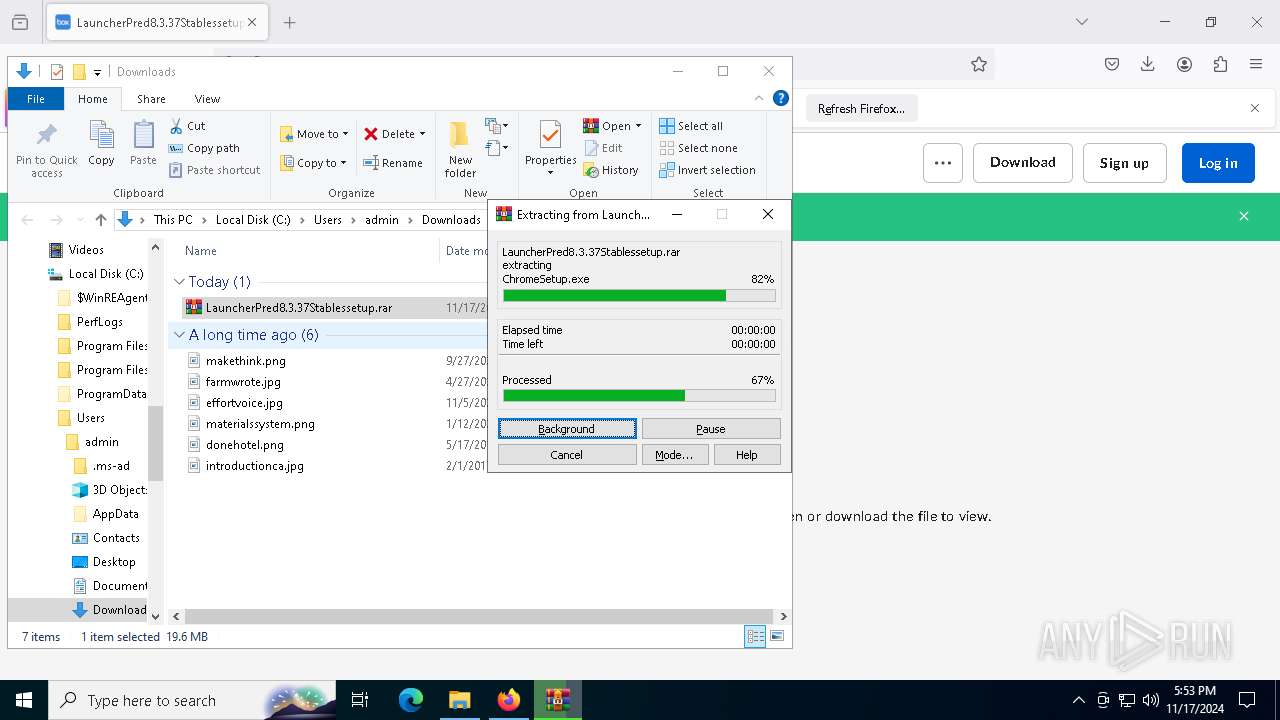Click Copy path in Clipboard group

click(205, 148)
